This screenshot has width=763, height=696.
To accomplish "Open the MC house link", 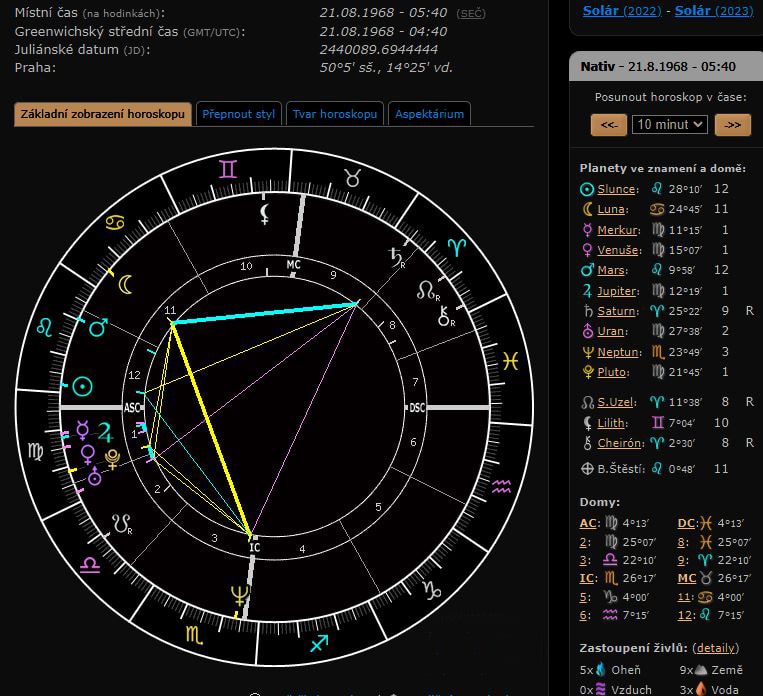I will click(x=687, y=578).
